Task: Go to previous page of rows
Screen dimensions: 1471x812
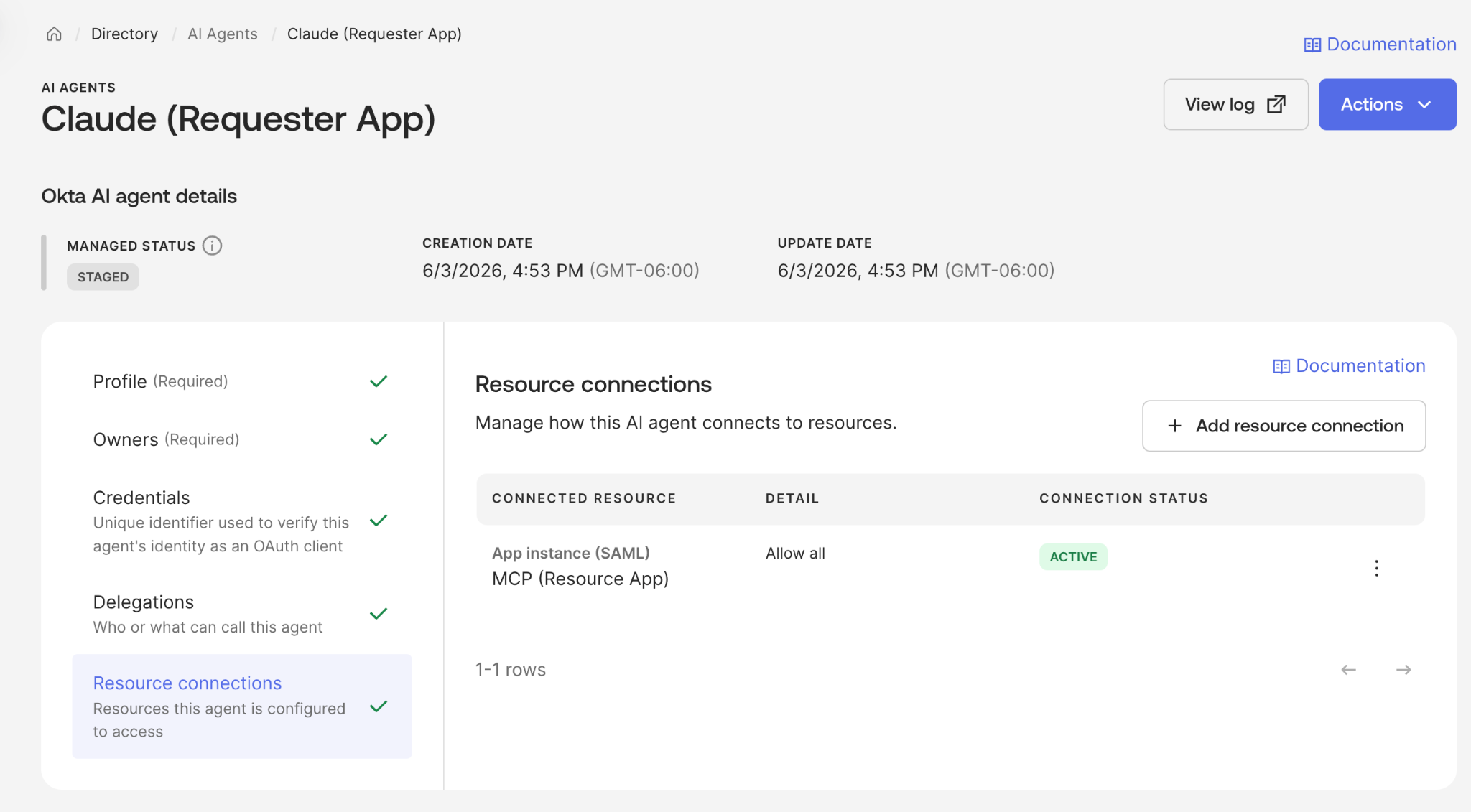Action: tap(1348, 670)
